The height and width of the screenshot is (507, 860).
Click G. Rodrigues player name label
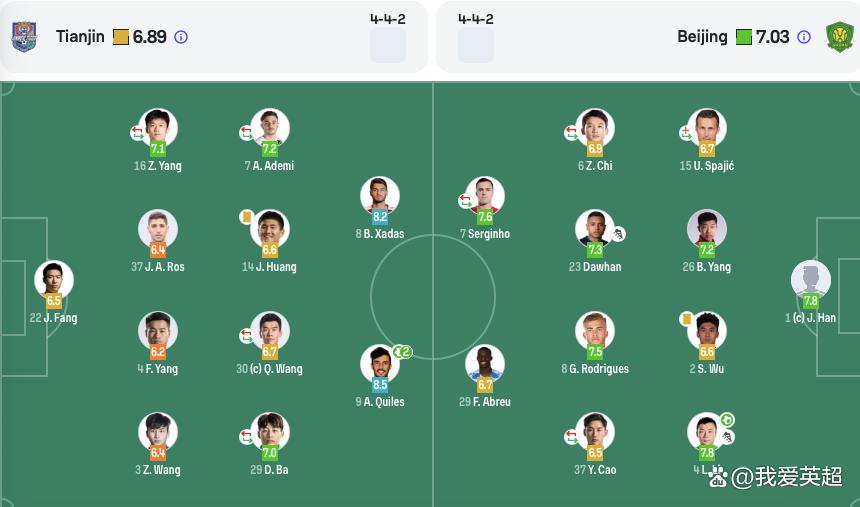pyautogui.click(x=595, y=369)
